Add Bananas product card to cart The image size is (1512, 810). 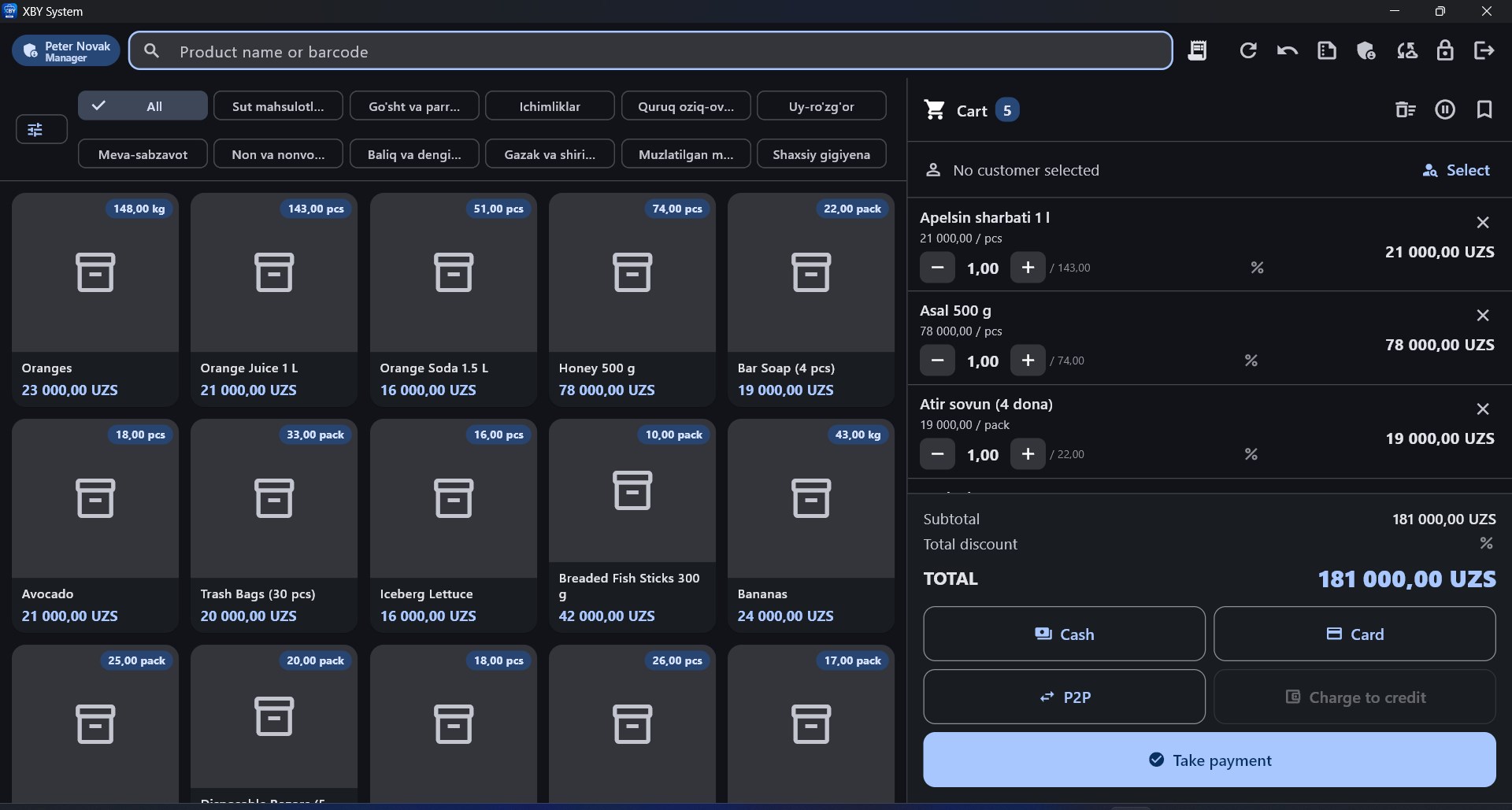[x=811, y=526]
